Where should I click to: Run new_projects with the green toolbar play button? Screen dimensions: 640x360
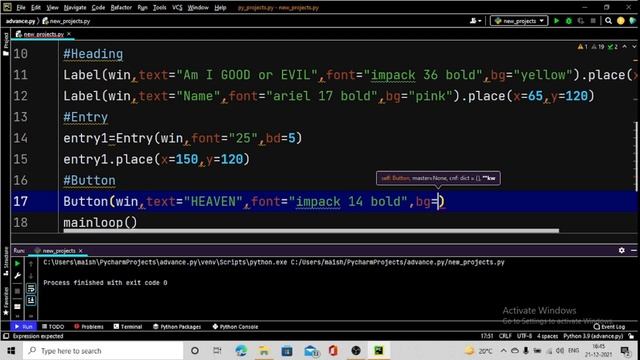(x=556, y=21)
